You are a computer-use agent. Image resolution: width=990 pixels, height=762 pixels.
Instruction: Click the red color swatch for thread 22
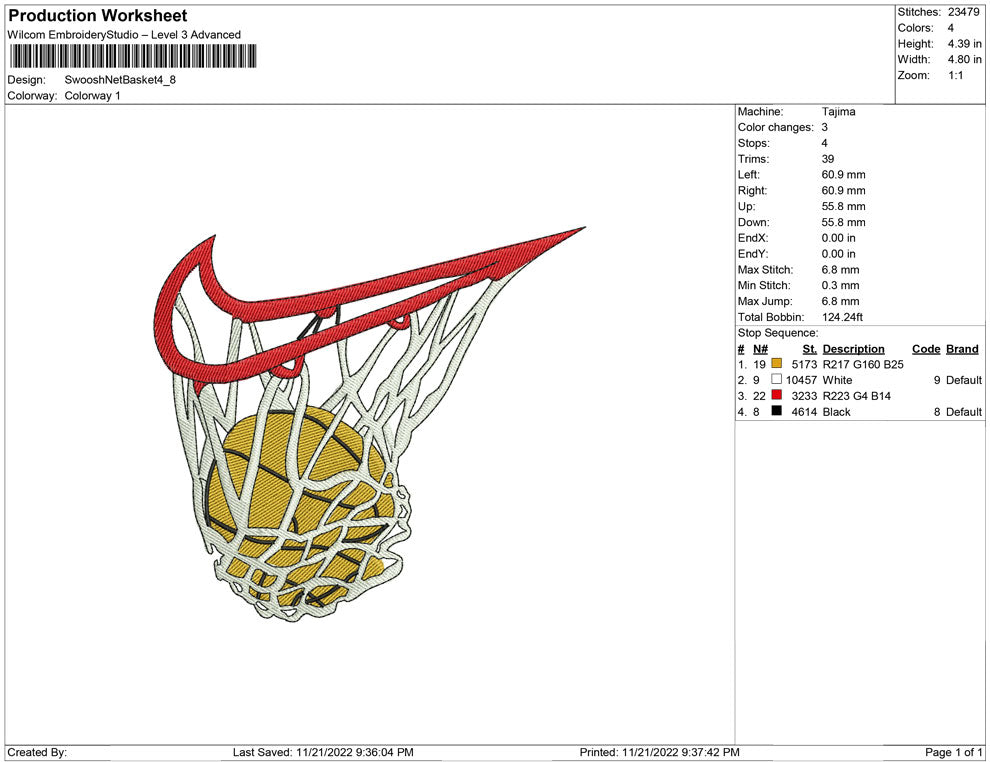coord(777,395)
